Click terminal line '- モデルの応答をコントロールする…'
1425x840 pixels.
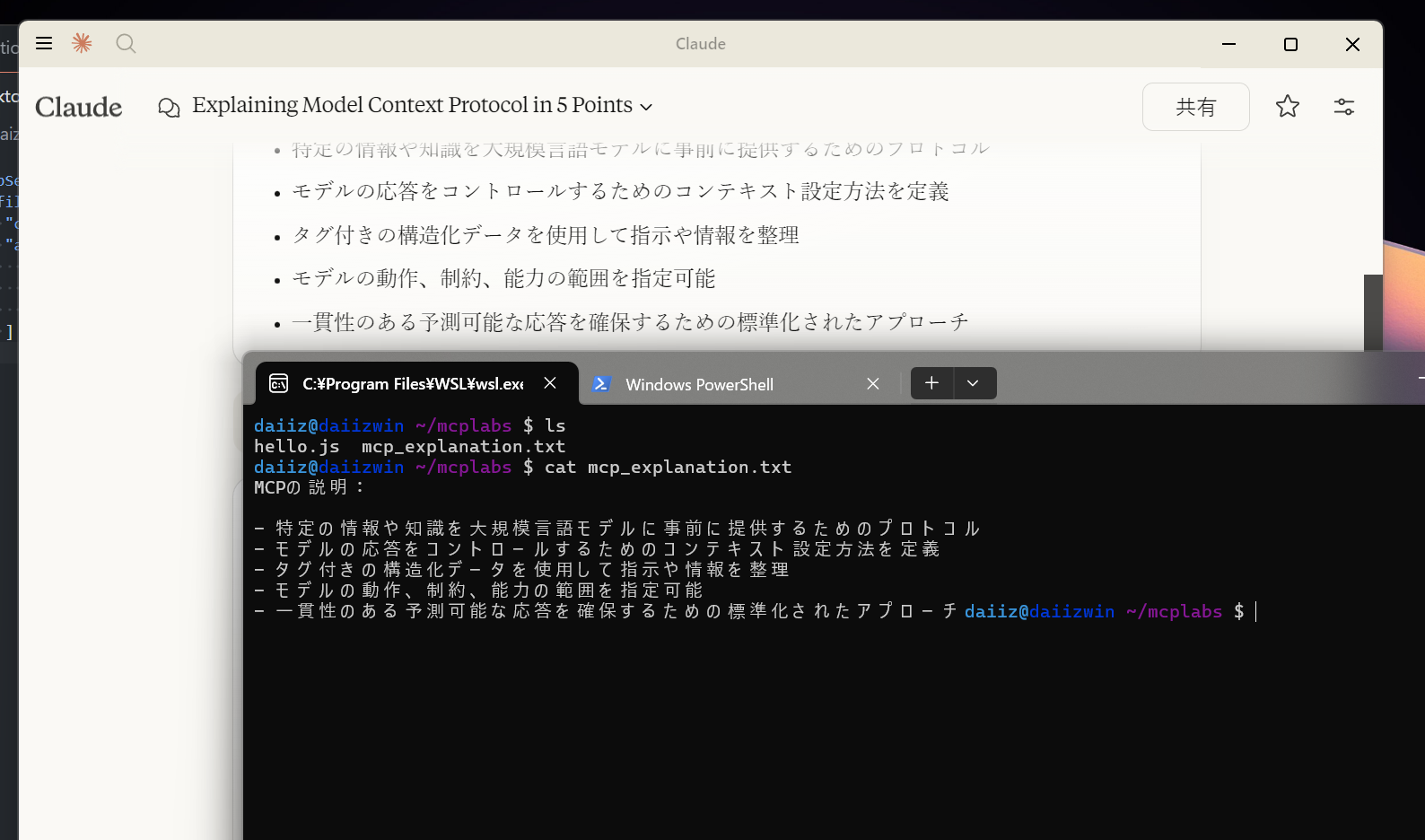pos(597,549)
